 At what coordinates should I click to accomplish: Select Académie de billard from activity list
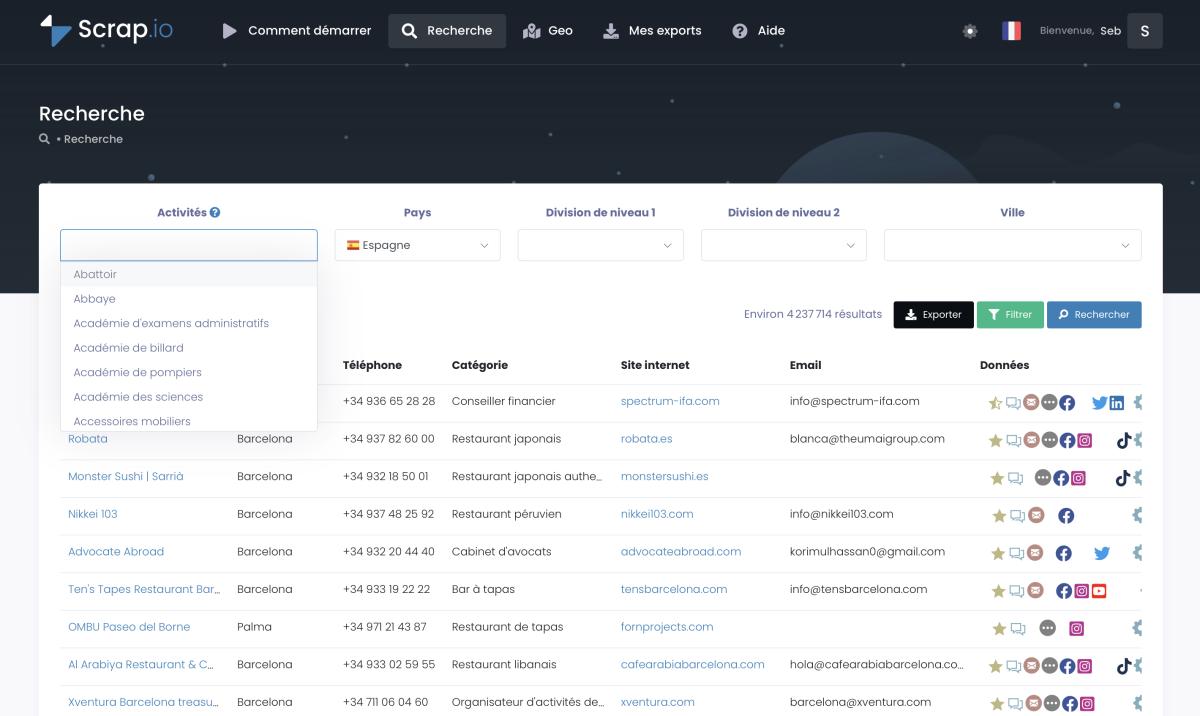tap(128, 348)
